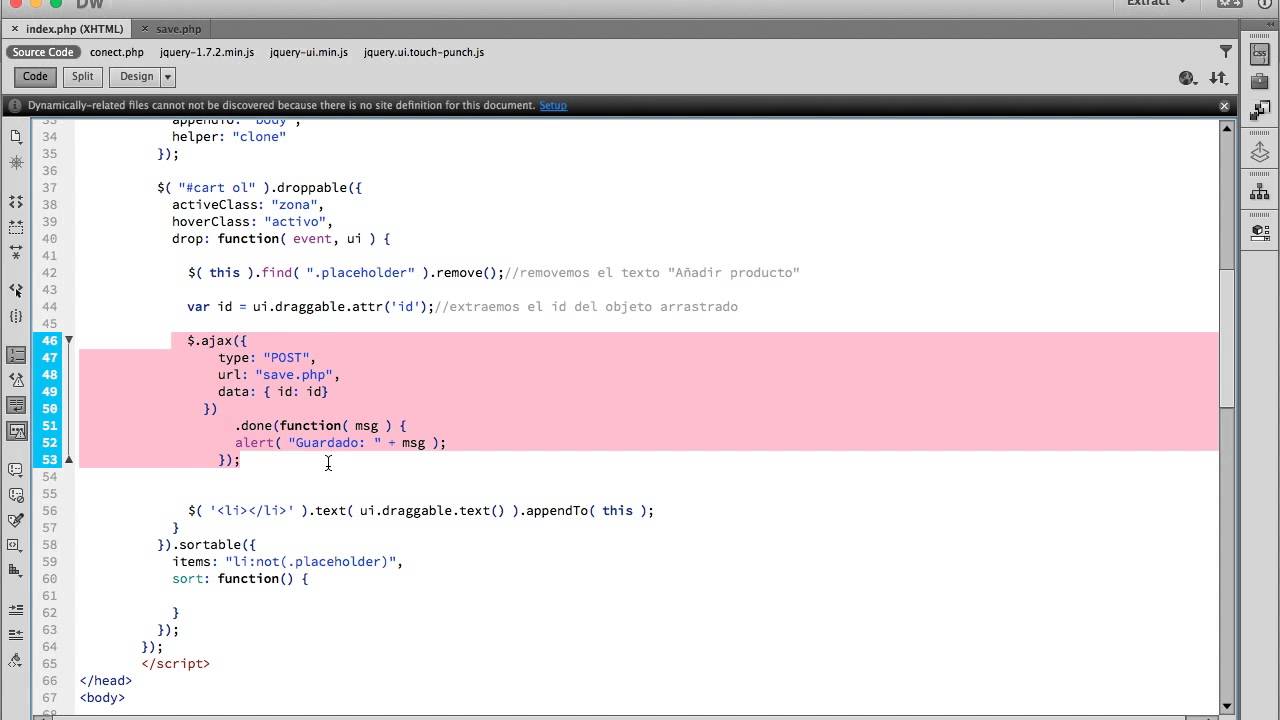This screenshot has width=1280, height=720.
Task: Click Apply Comment icon
Action: click(x=16, y=470)
